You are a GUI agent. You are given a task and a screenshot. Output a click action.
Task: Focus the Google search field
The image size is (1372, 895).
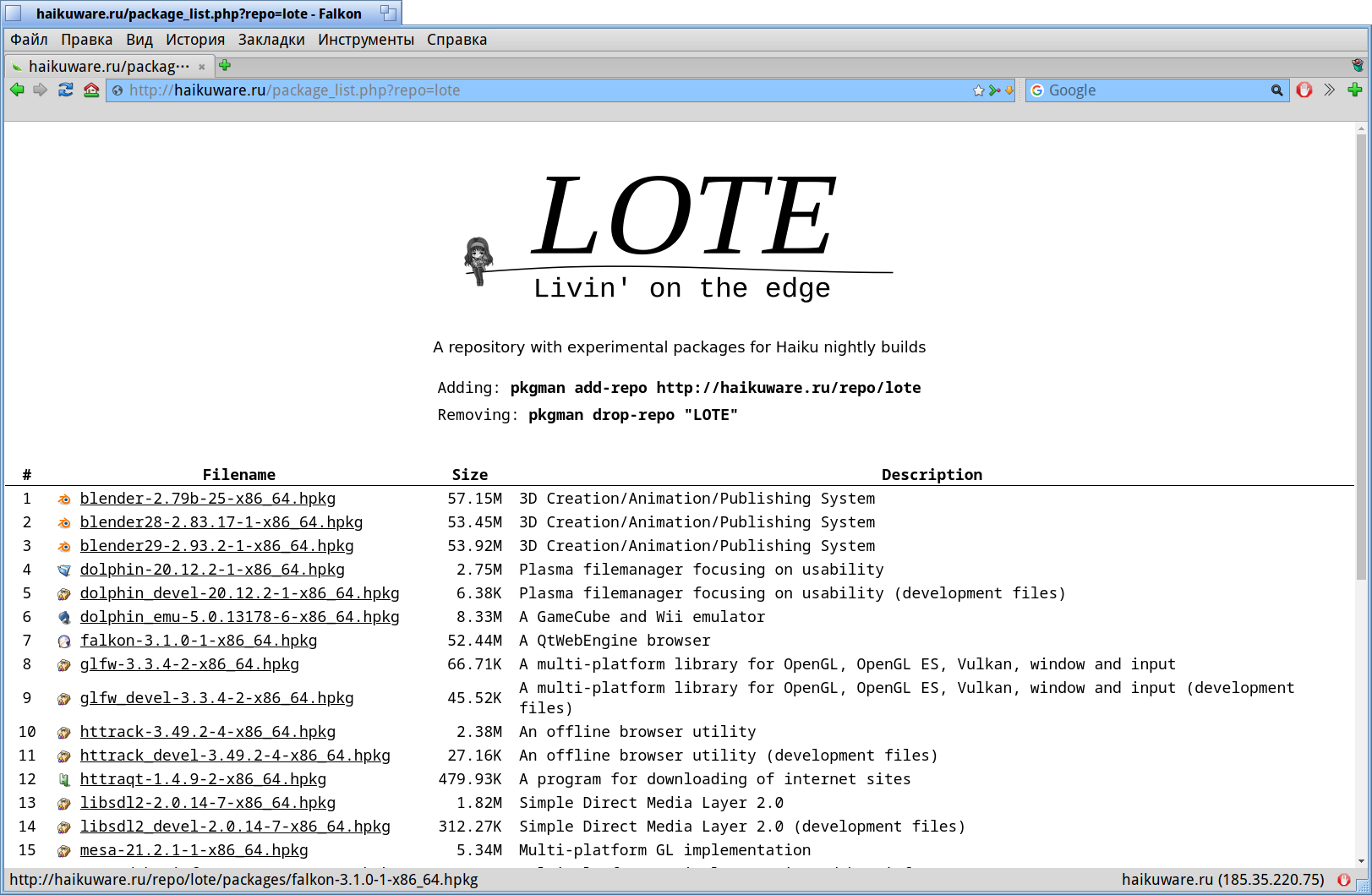click(x=1156, y=90)
